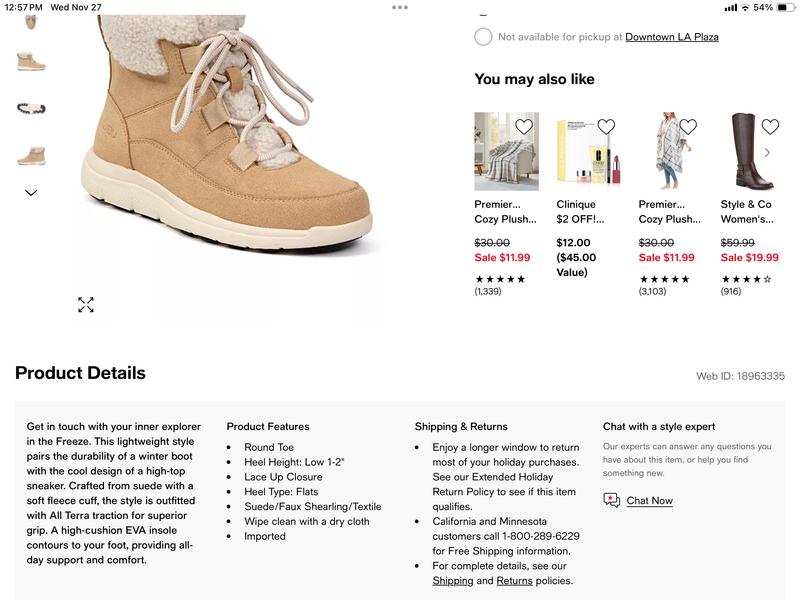Image resolution: width=800 pixels, height=600 pixels.
Task: Select the store pickup radio button
Action: pyautogui.click(x=483, y=37)
